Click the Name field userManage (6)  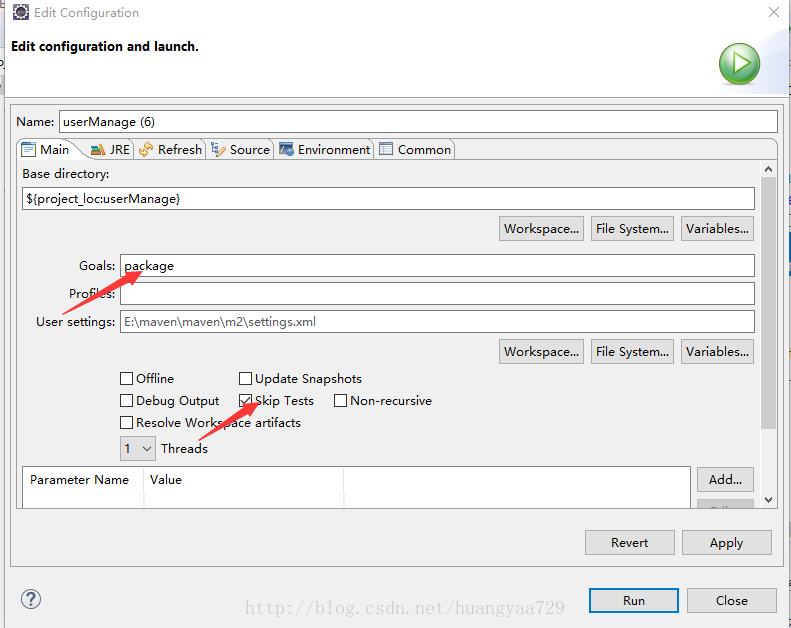coord(418,122)
